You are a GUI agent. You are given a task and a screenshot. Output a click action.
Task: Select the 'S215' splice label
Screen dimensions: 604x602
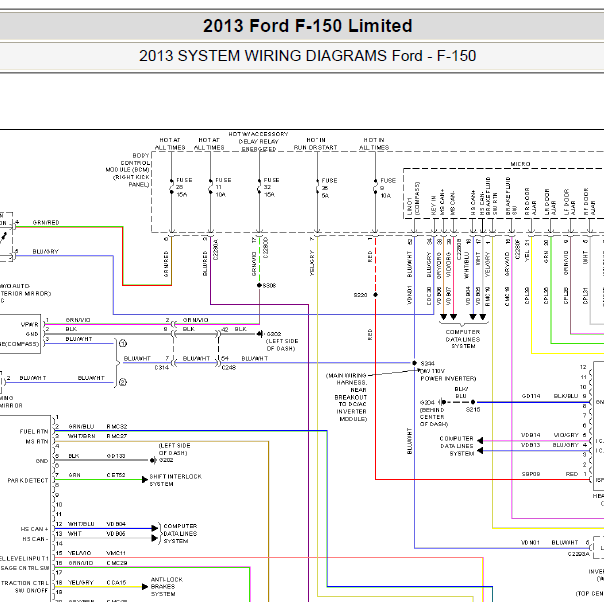[x=473, y=409]
